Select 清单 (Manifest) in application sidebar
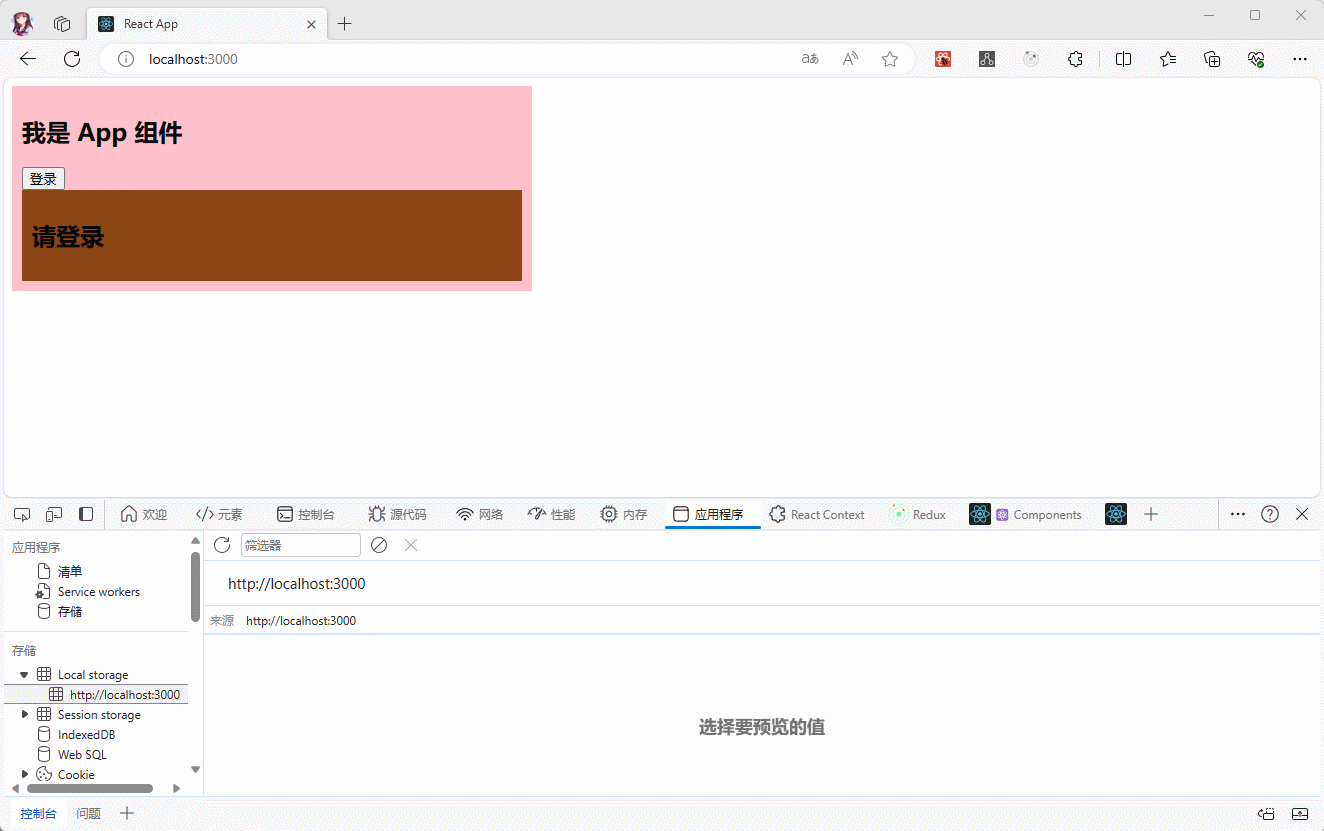1324x831 pixels. click(x=70, y=572)
